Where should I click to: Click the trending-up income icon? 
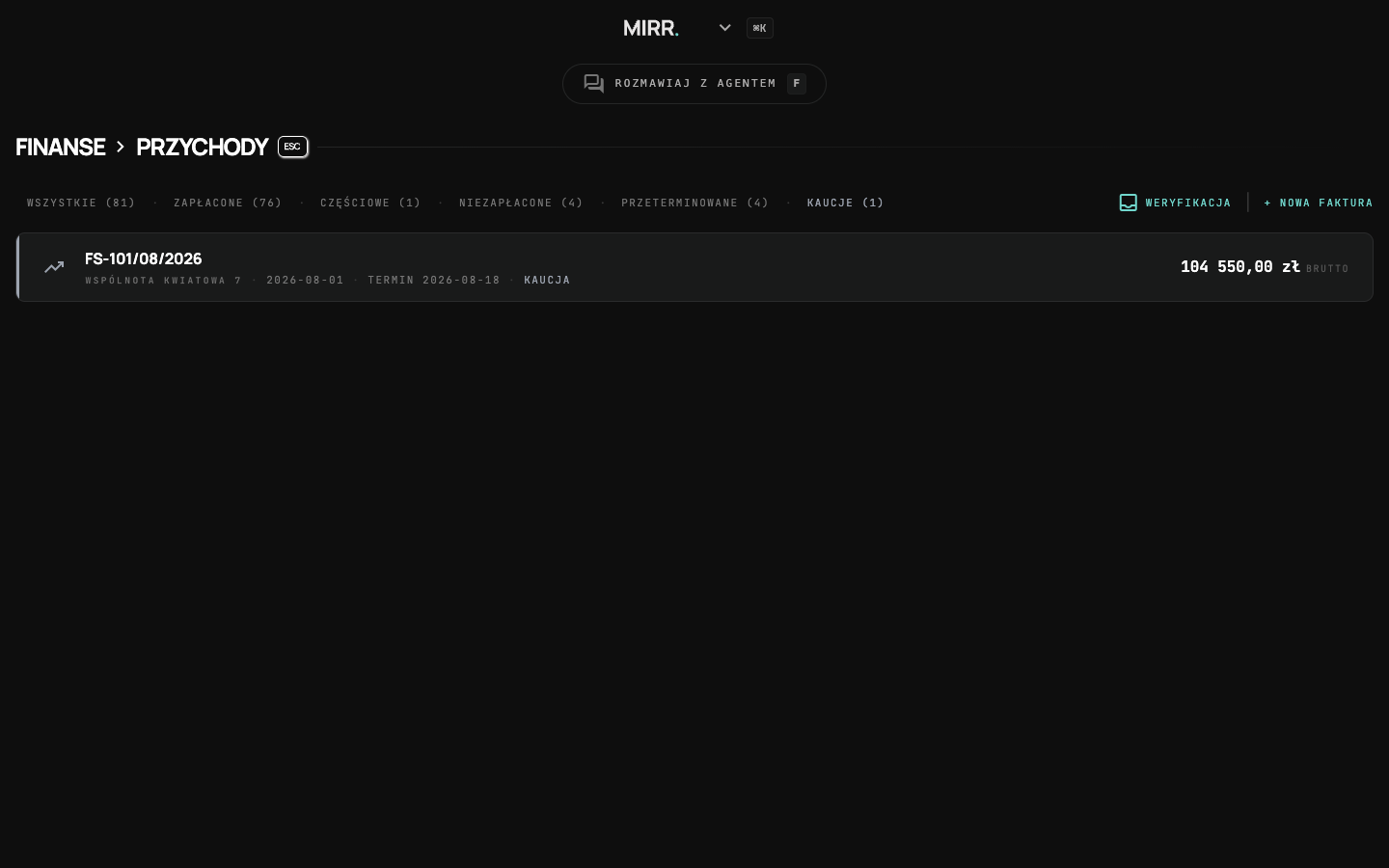54,267
